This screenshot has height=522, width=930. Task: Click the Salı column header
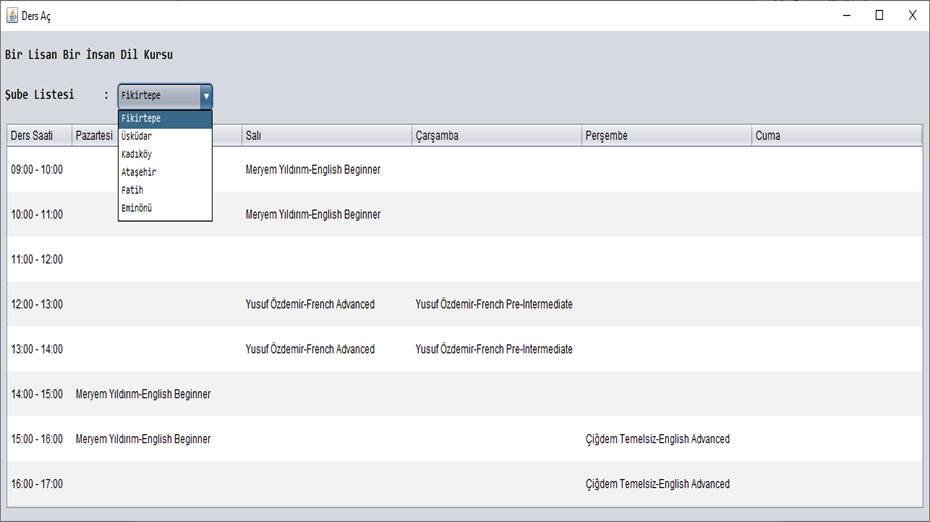point(326,136)
